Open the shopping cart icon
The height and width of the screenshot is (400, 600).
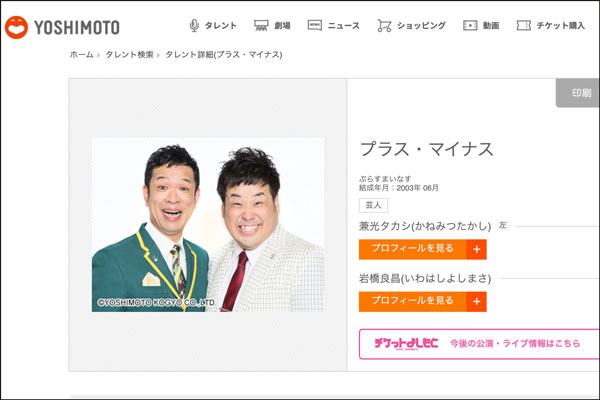click(x=384, y=25)
